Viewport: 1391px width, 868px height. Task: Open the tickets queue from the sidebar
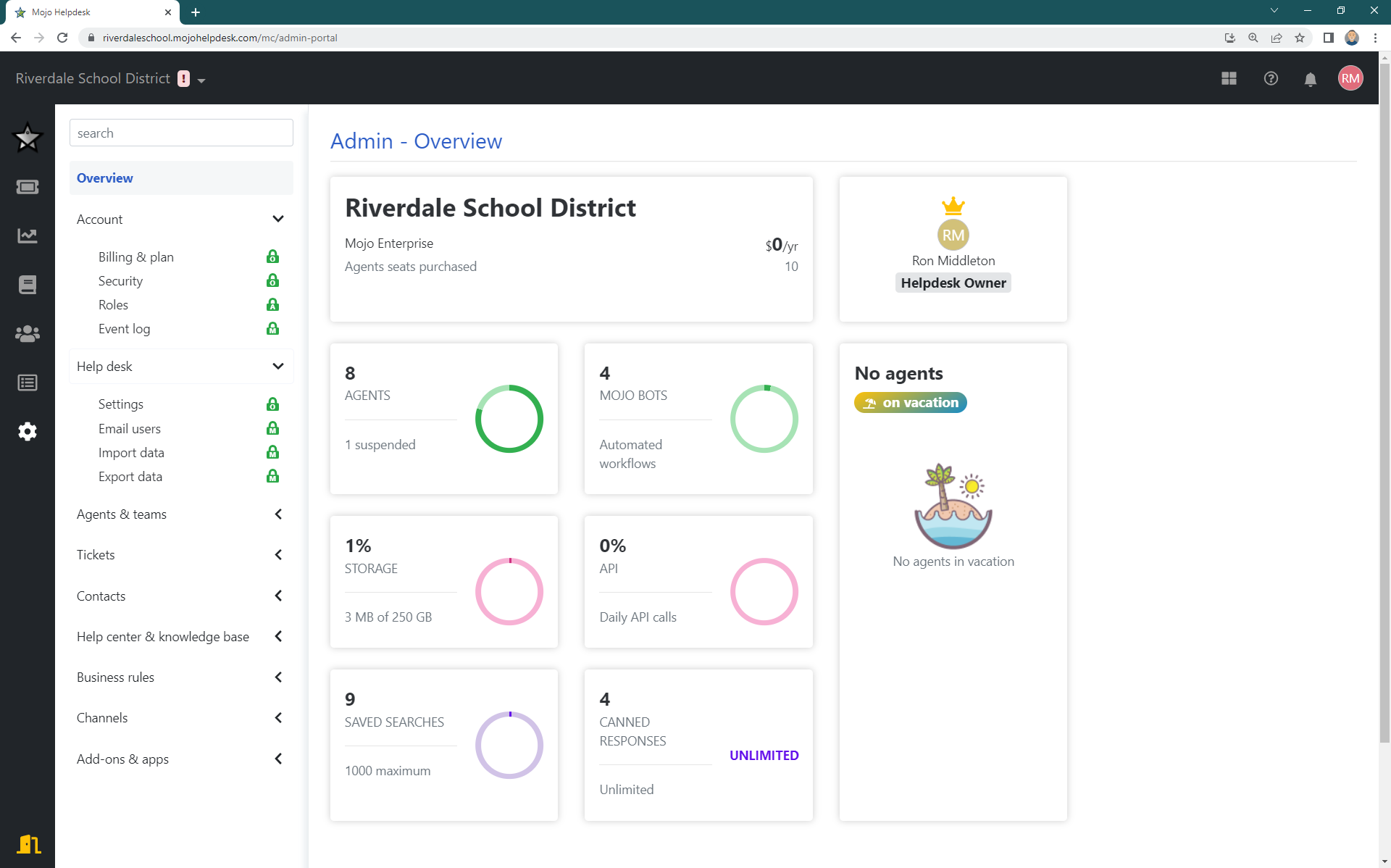[x=28, y=186]
